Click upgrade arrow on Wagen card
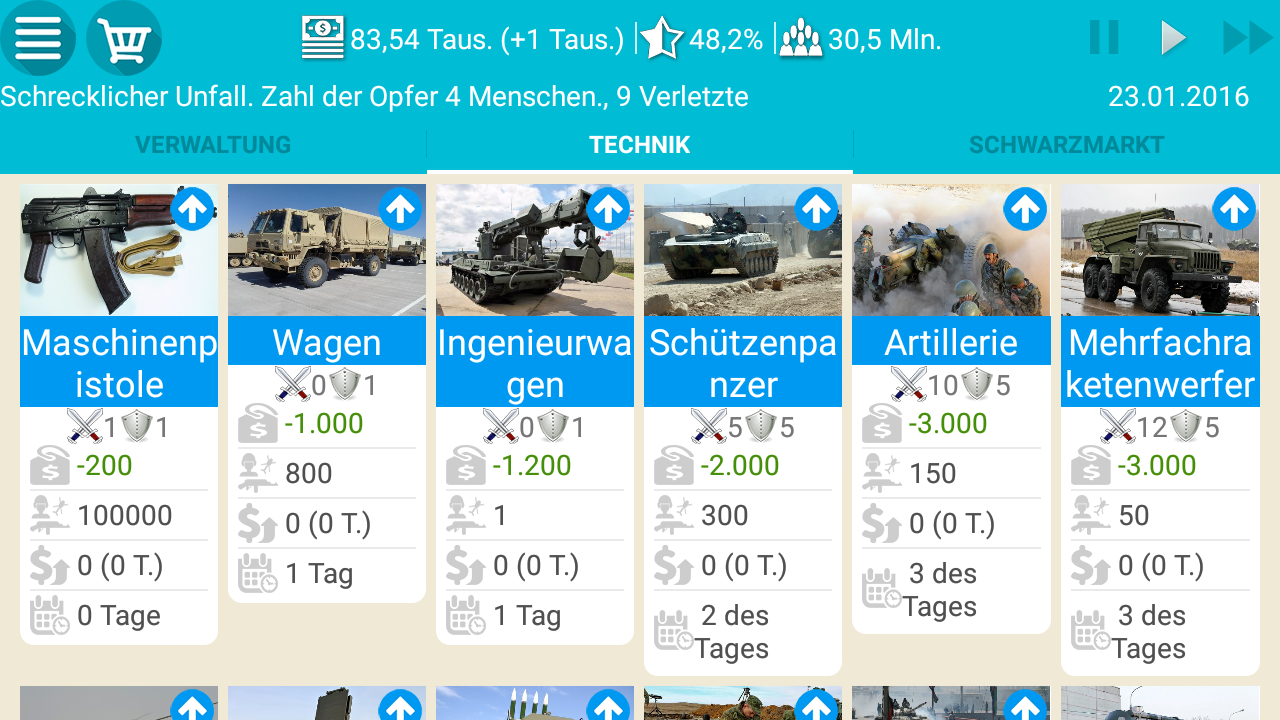 (x=400, y=209)
